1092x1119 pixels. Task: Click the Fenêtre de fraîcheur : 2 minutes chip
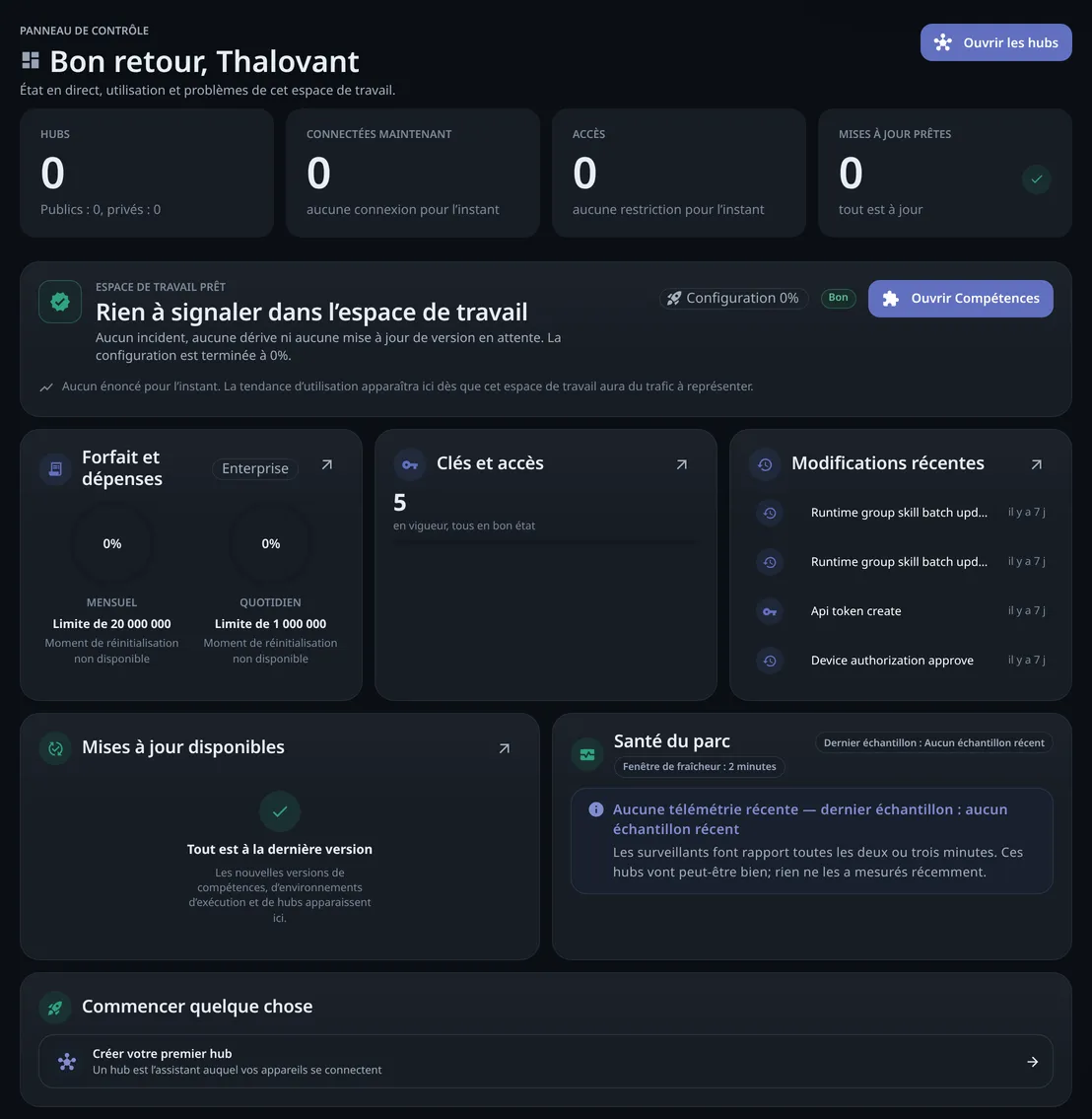699,766
